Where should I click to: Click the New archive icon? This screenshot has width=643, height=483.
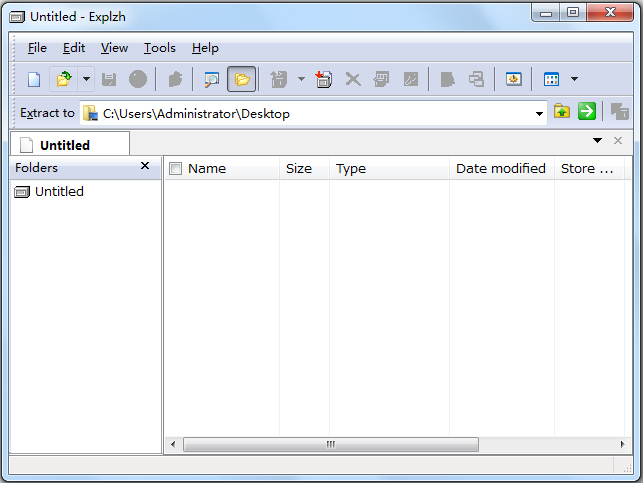point(34,79)
